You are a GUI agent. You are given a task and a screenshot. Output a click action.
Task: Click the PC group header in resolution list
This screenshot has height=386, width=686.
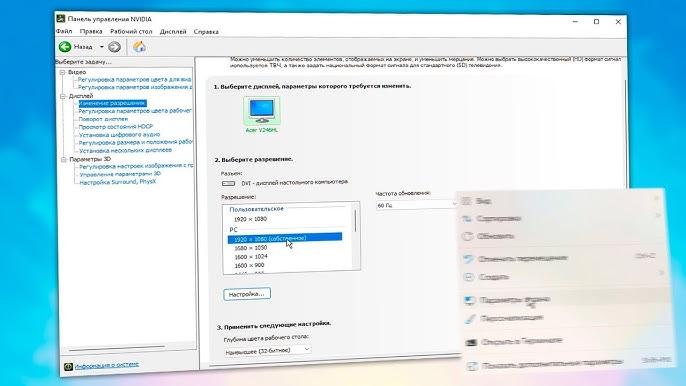point(233,230)
